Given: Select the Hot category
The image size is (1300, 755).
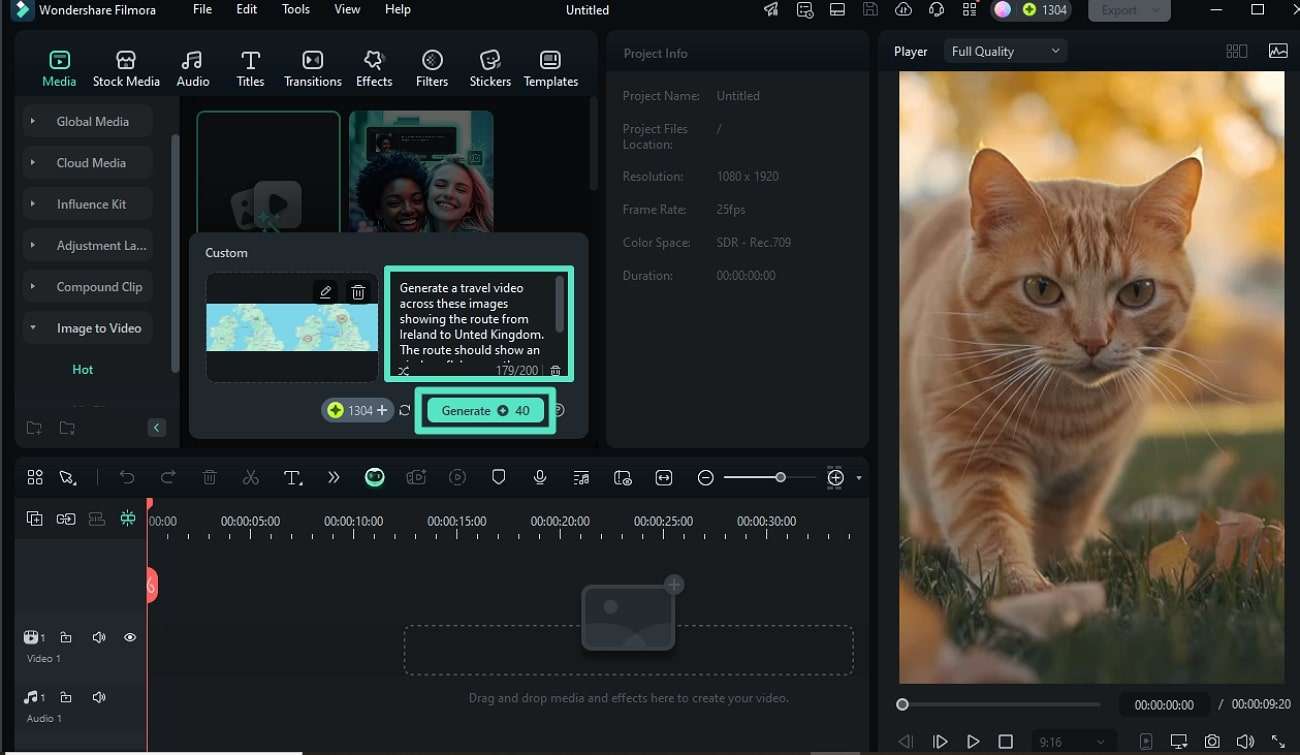Looking at the screenshot, I should click(82, 369).
